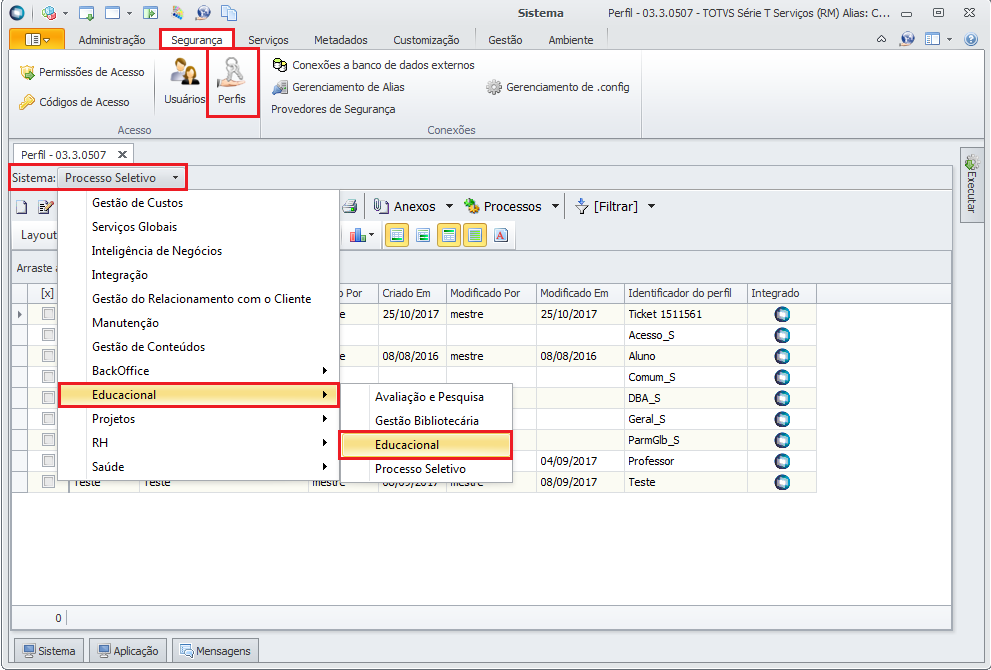
Task: Click the colored cubes icon in title bar
Action: point(49,13)
